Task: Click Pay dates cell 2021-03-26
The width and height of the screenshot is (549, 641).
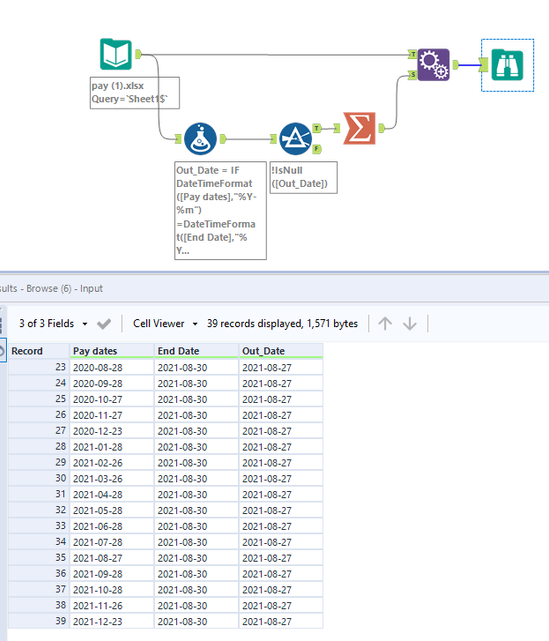Action: coord(112,479)
